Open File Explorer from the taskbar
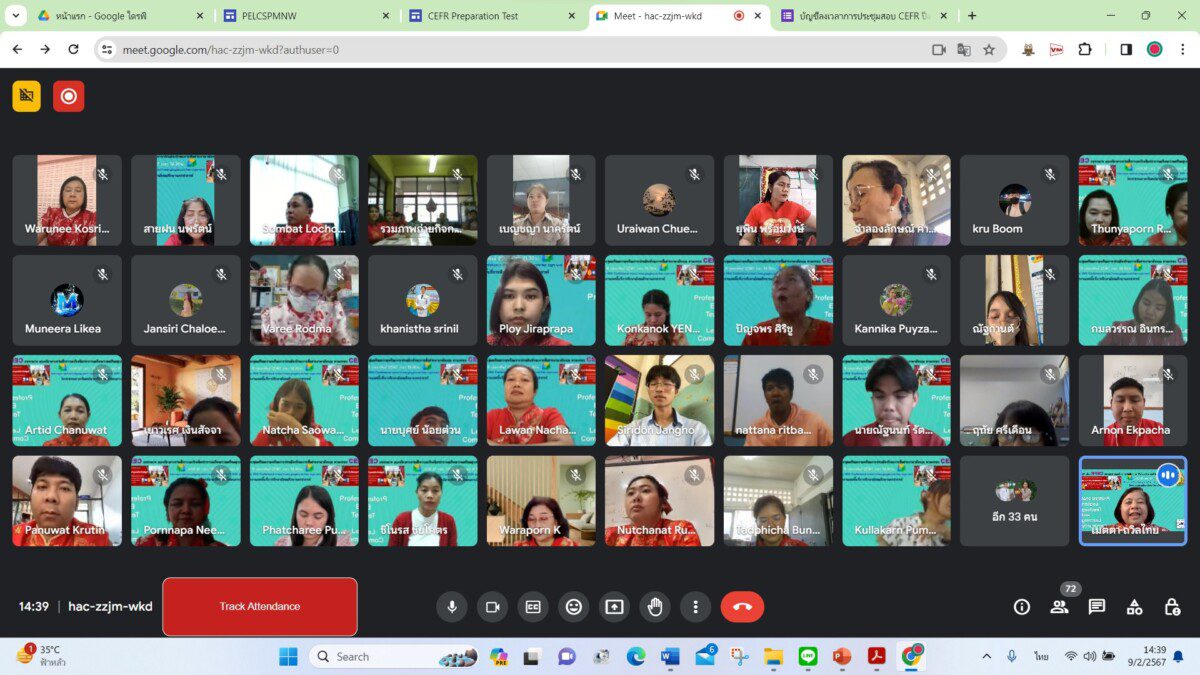Image resolution: width=1200 pixels, height=675 pixels. click(773, 656)
